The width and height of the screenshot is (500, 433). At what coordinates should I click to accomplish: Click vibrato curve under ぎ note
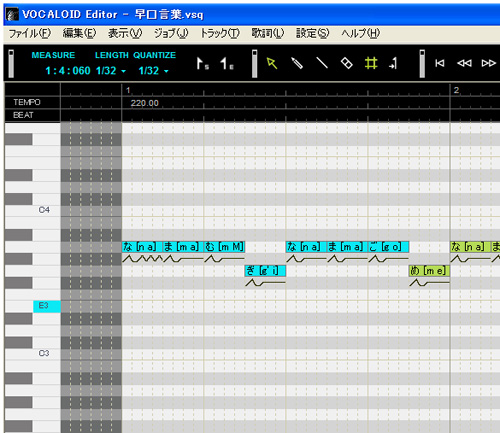point(265,283)
